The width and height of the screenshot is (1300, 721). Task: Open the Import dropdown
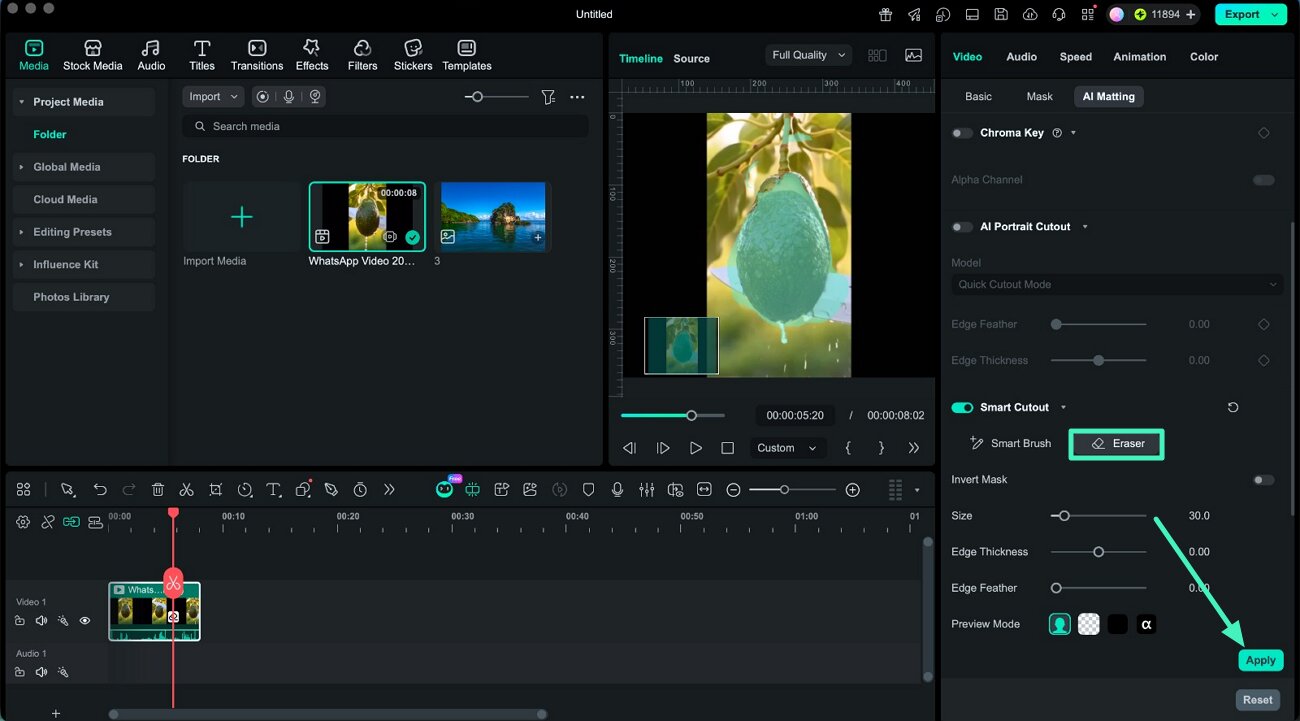[213, 97]
